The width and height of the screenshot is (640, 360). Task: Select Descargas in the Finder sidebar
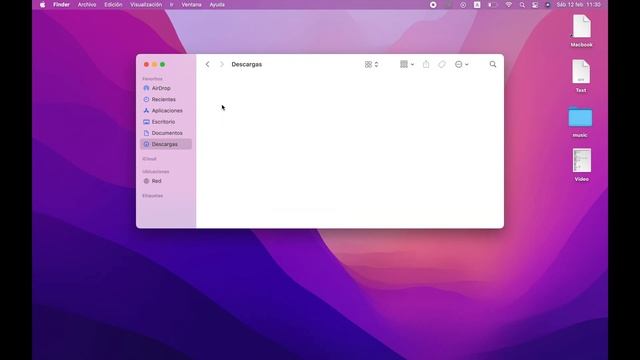point(166,144)
